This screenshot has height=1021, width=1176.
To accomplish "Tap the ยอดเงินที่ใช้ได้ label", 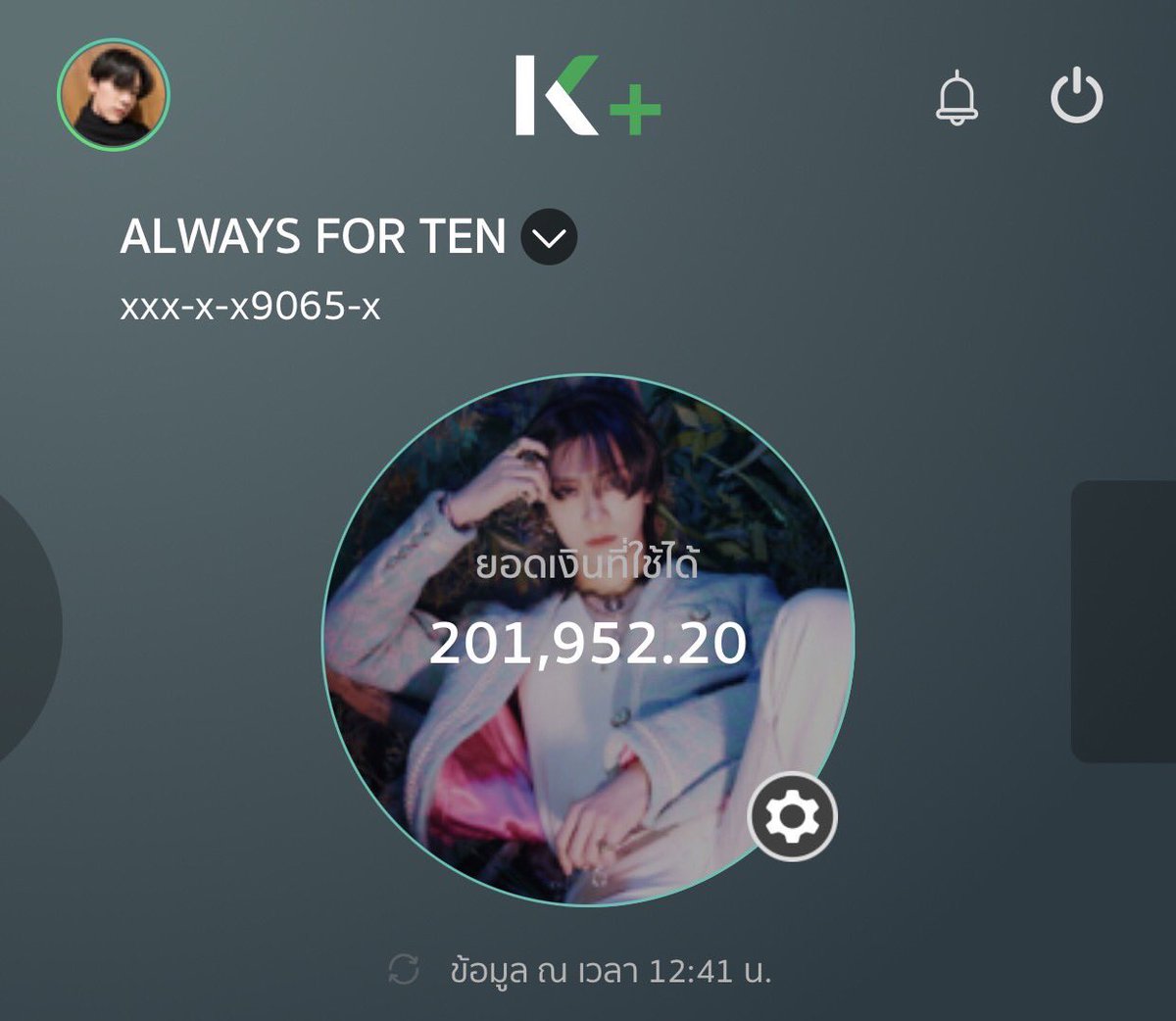I will tap(587, 565).
